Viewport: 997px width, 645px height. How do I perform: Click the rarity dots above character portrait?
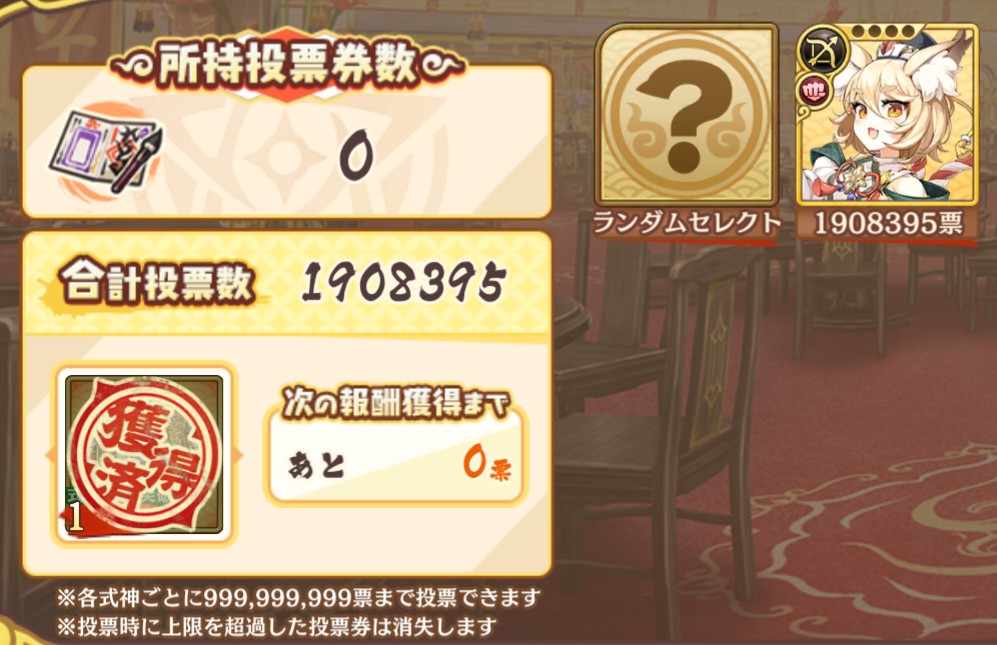883,31
